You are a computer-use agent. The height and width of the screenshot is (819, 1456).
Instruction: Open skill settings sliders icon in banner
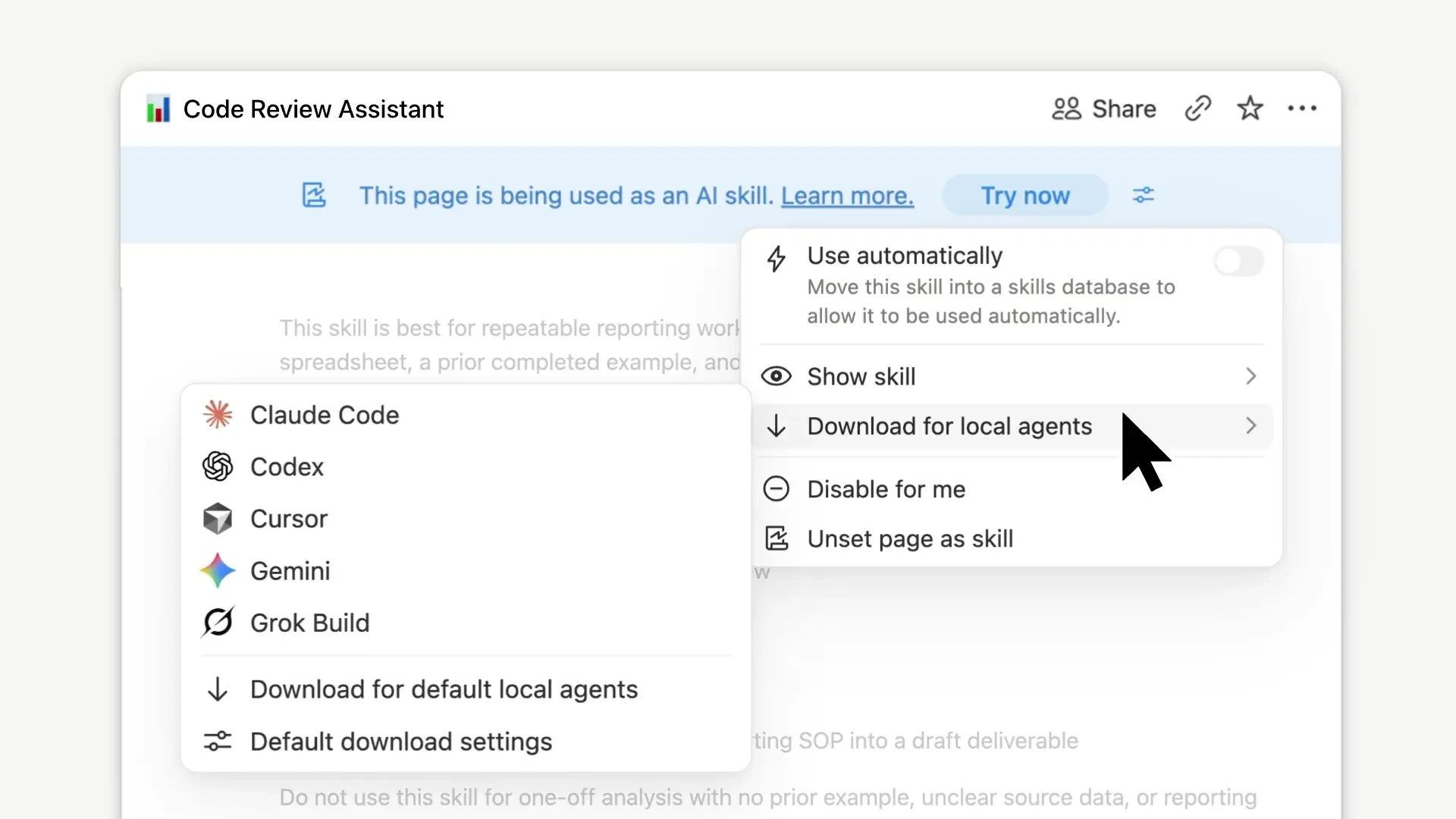pyautogui.click(x=1143, y=195)
